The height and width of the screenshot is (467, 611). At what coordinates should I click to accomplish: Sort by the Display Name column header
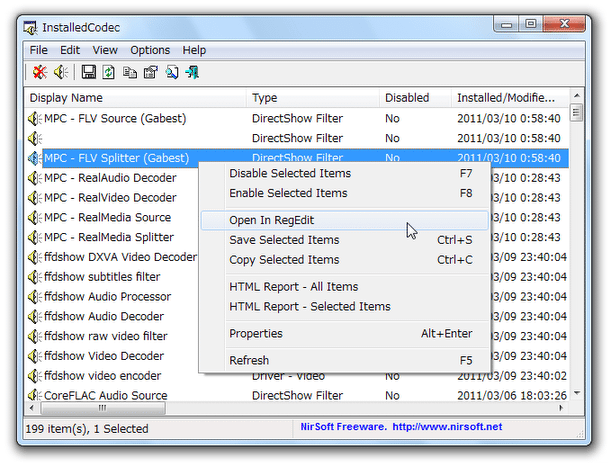click(135, 98)
